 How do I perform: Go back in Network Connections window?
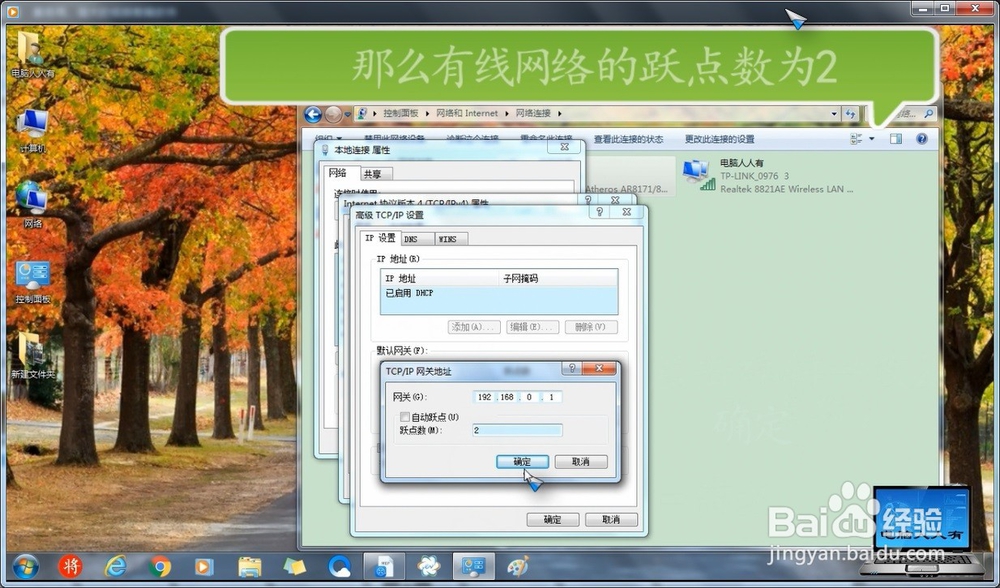(x=312, y=114)
